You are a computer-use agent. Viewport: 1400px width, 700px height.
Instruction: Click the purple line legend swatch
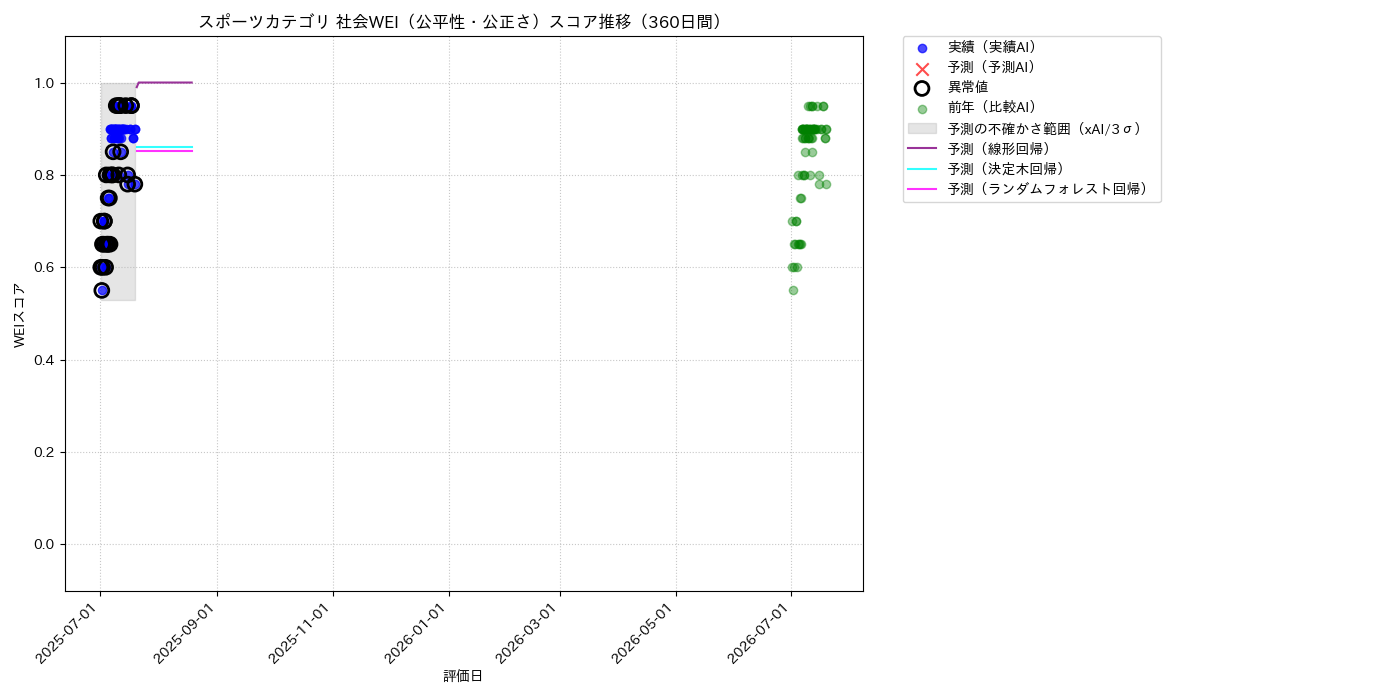tap(922, 148)
